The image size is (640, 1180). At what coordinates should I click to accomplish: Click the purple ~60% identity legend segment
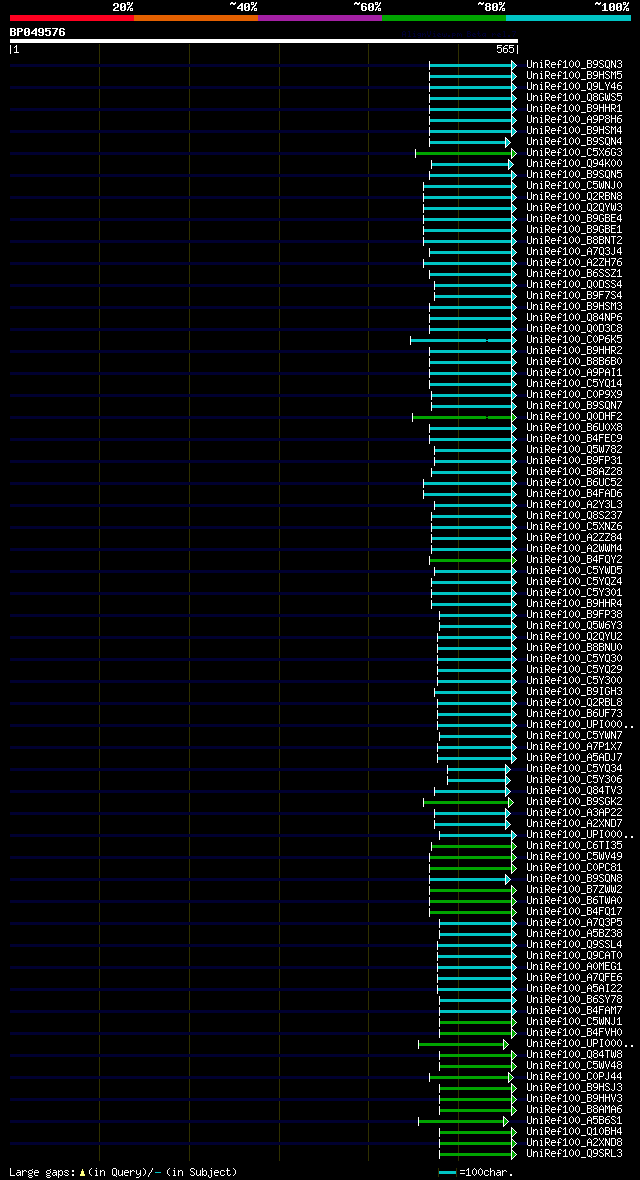tap(320, 17)
